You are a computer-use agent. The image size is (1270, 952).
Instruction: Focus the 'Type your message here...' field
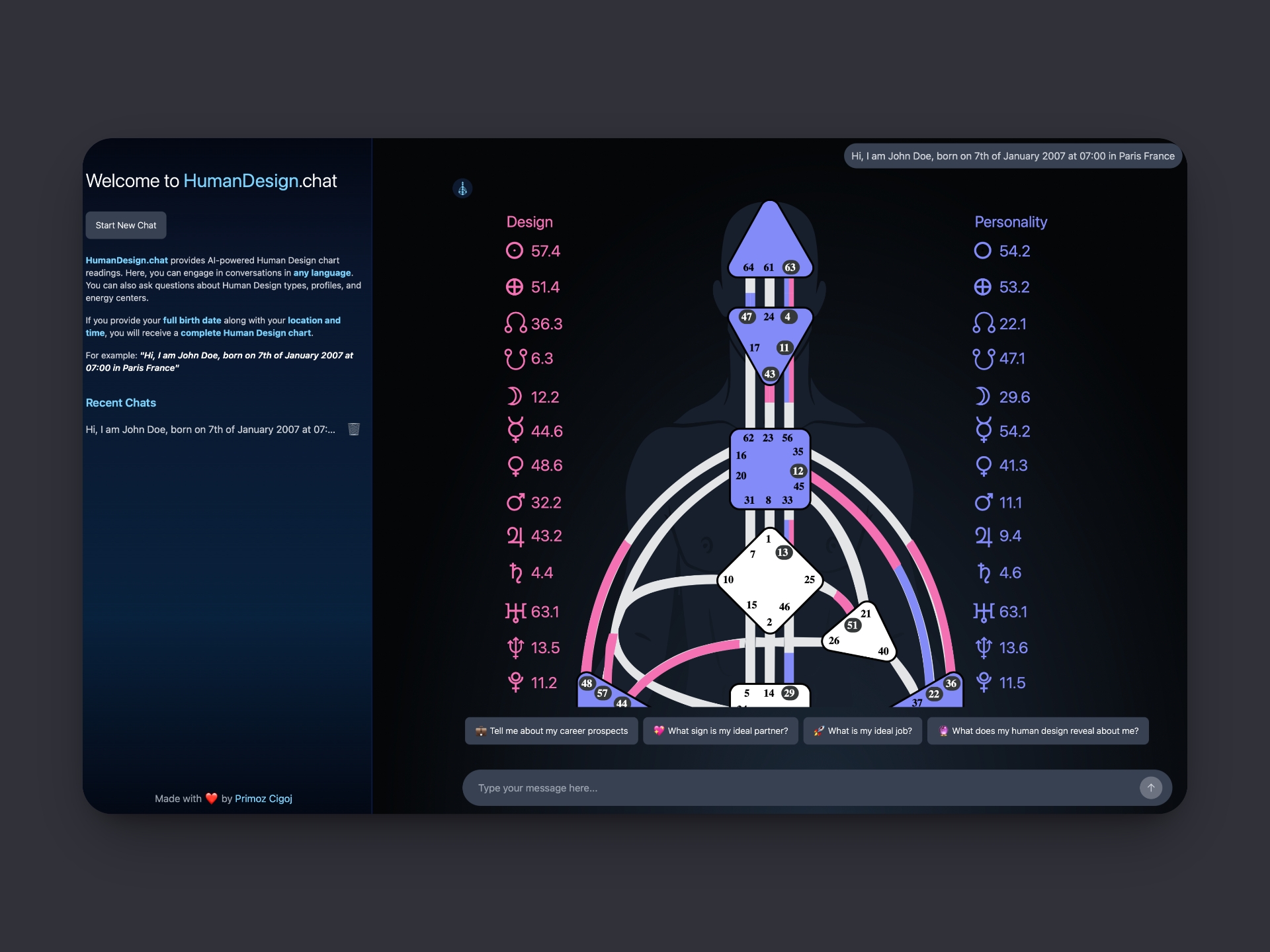point(800,788)
